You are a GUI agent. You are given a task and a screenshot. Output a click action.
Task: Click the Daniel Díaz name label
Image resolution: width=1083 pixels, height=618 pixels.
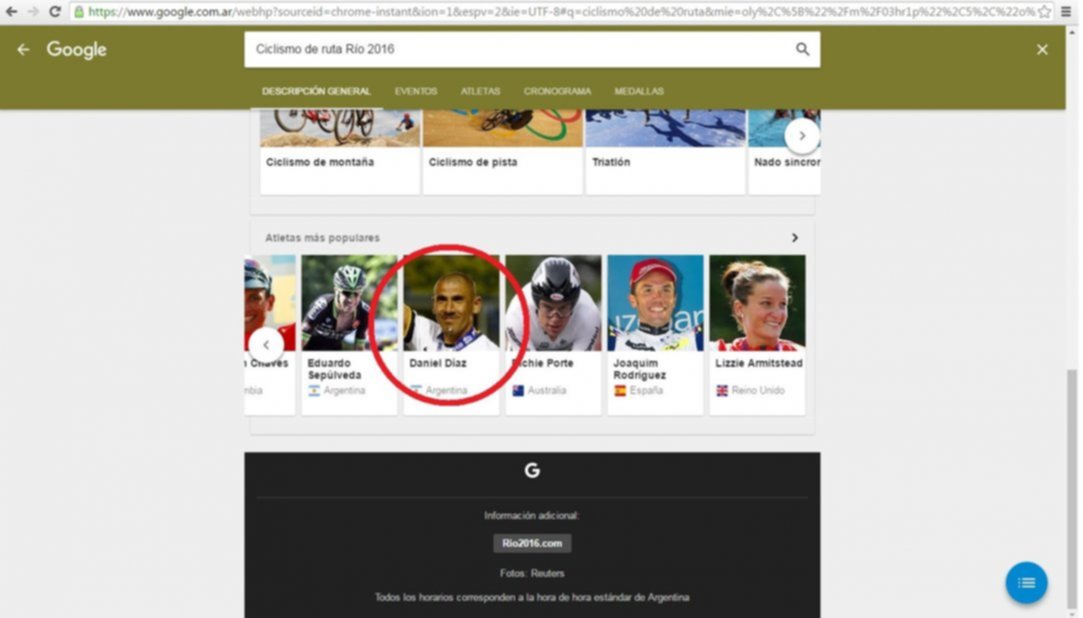click(x=438, y=363)
